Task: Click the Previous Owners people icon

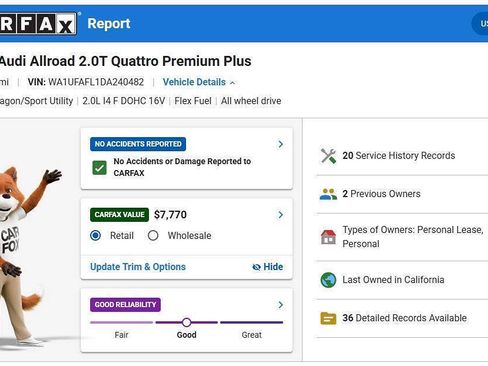Action: pos(328,194)
